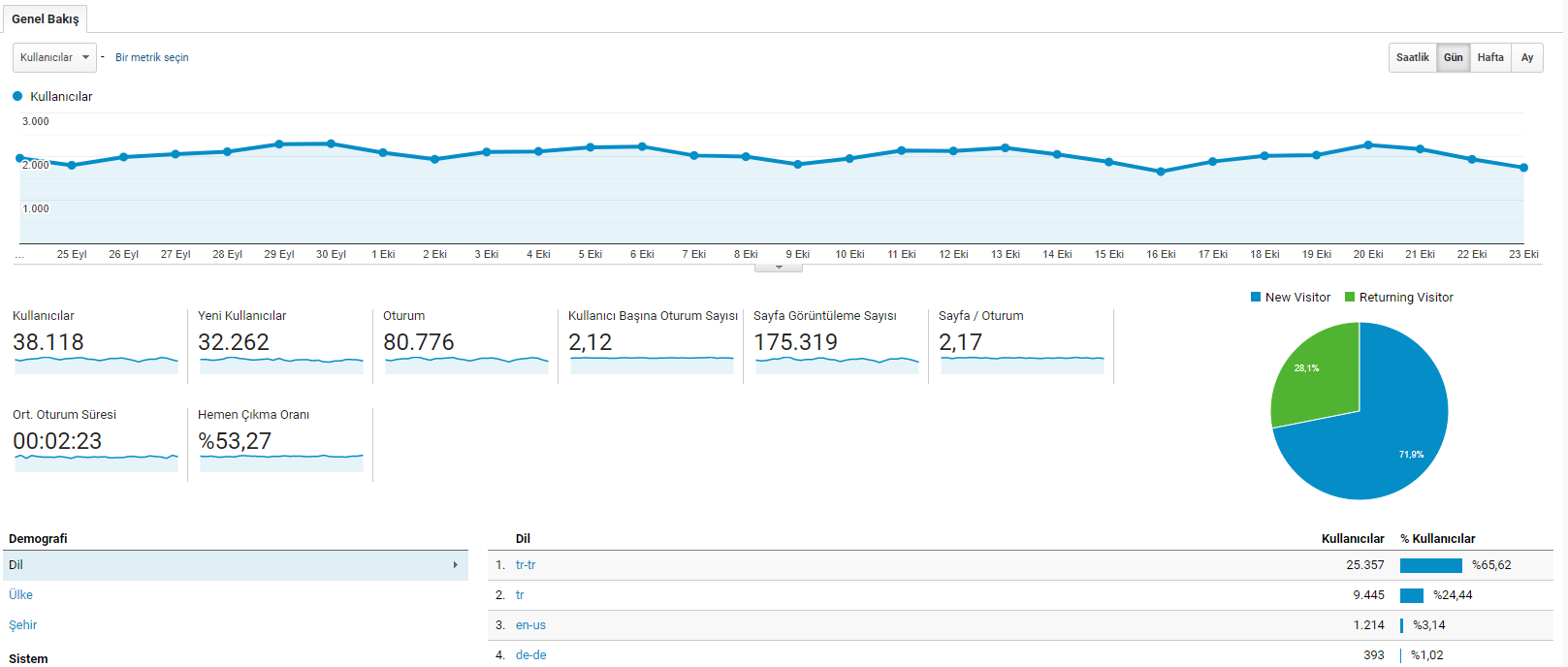1568x667 pixels.
Task: Click the %24,44 percentage bar
Action: point(1412,595)
